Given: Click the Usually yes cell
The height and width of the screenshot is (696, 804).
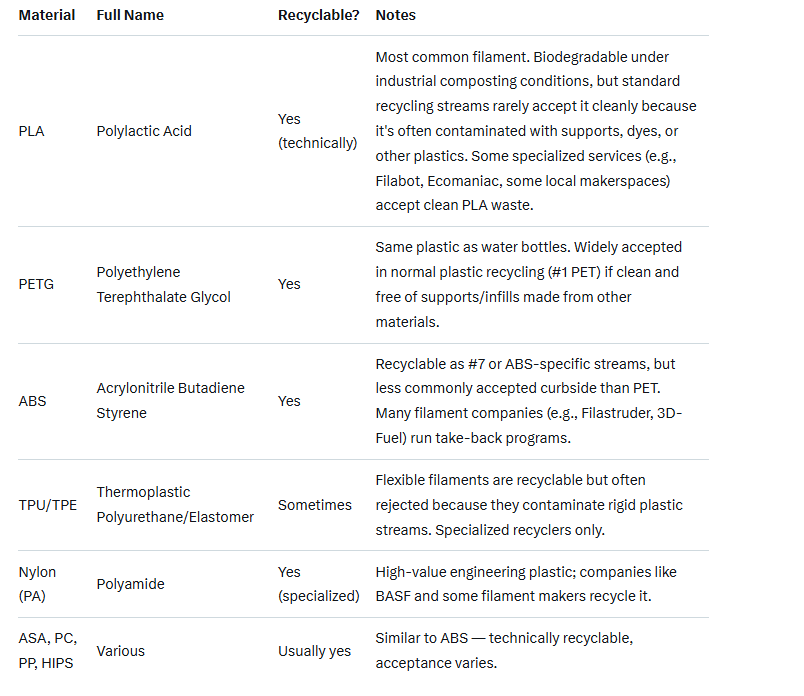Looking at the screenshot, I should pyautogui.click(x=314, y=651).
